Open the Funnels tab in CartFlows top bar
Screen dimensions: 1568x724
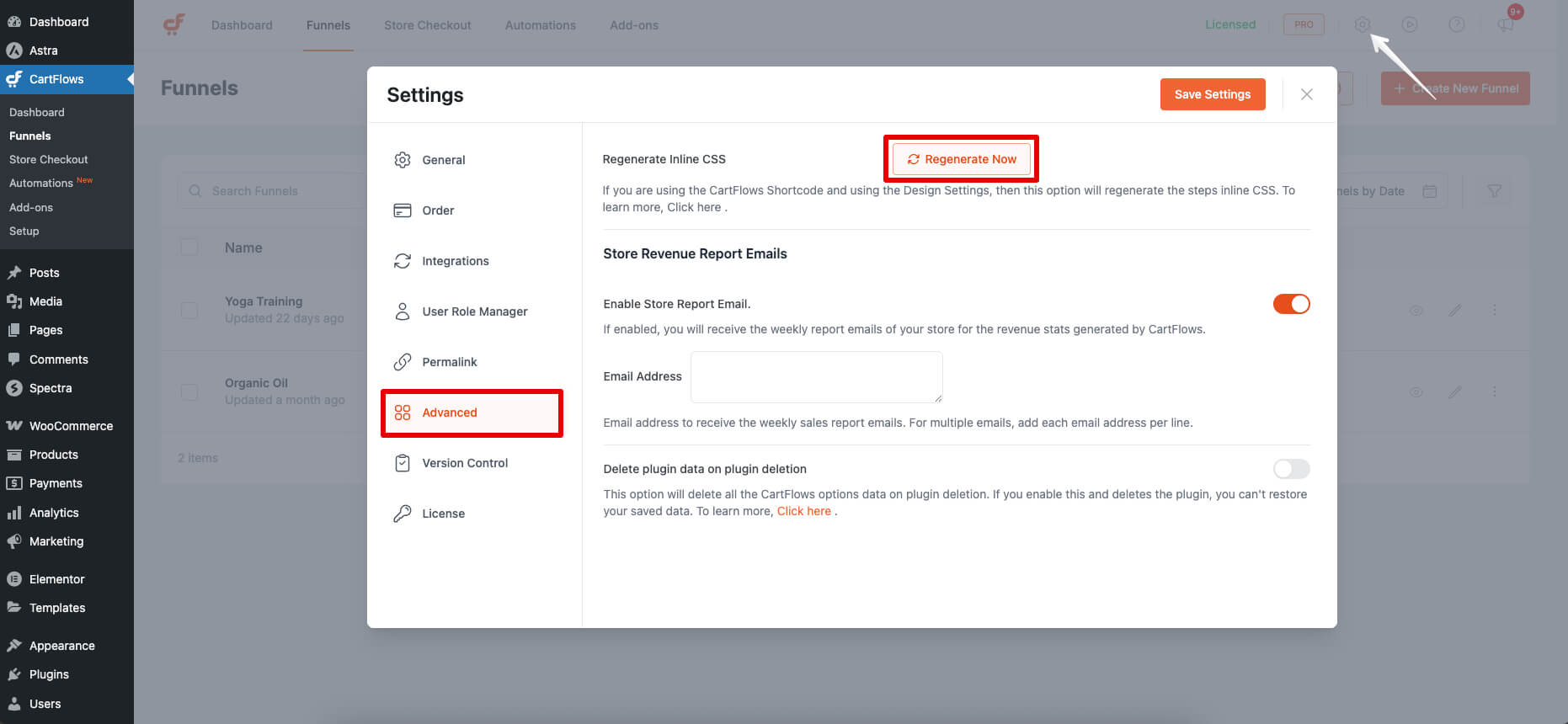coord(328,25)
